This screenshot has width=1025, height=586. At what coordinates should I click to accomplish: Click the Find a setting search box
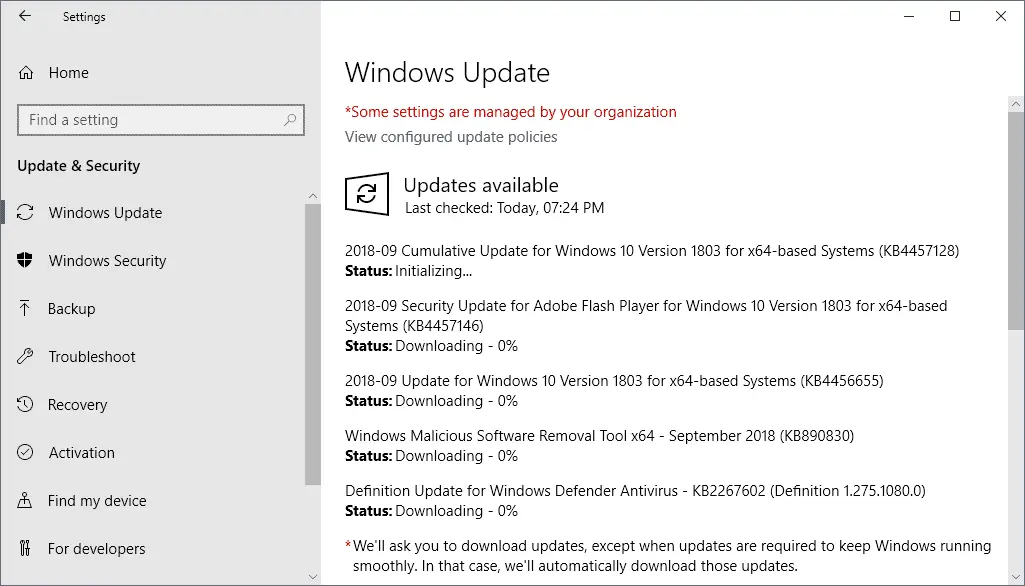pyautogui.click(x=161, y=120)
